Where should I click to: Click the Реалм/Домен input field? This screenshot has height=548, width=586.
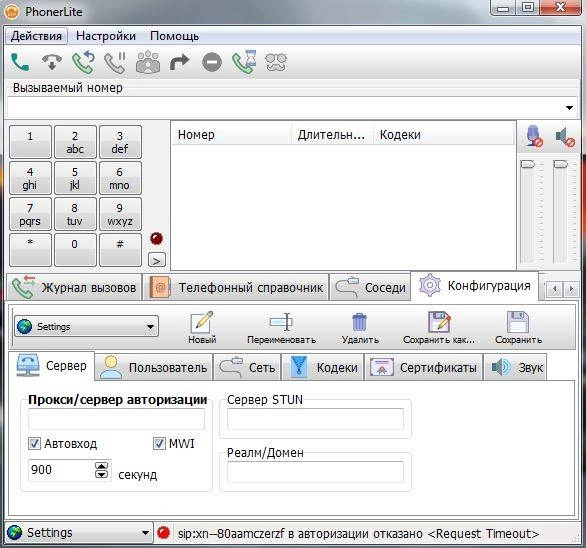(x=315, y=472)
